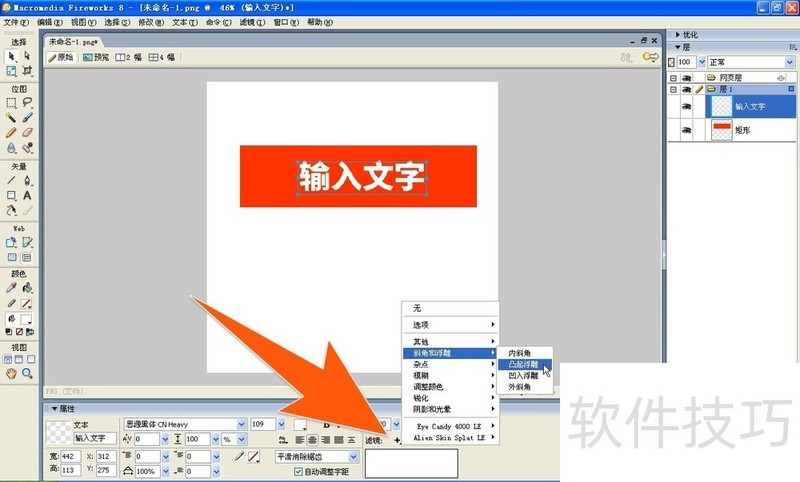Image resolution: width=800 pixels, height=482 pixels.
Task: Select the Slice tool
Action: pos(27,242)
